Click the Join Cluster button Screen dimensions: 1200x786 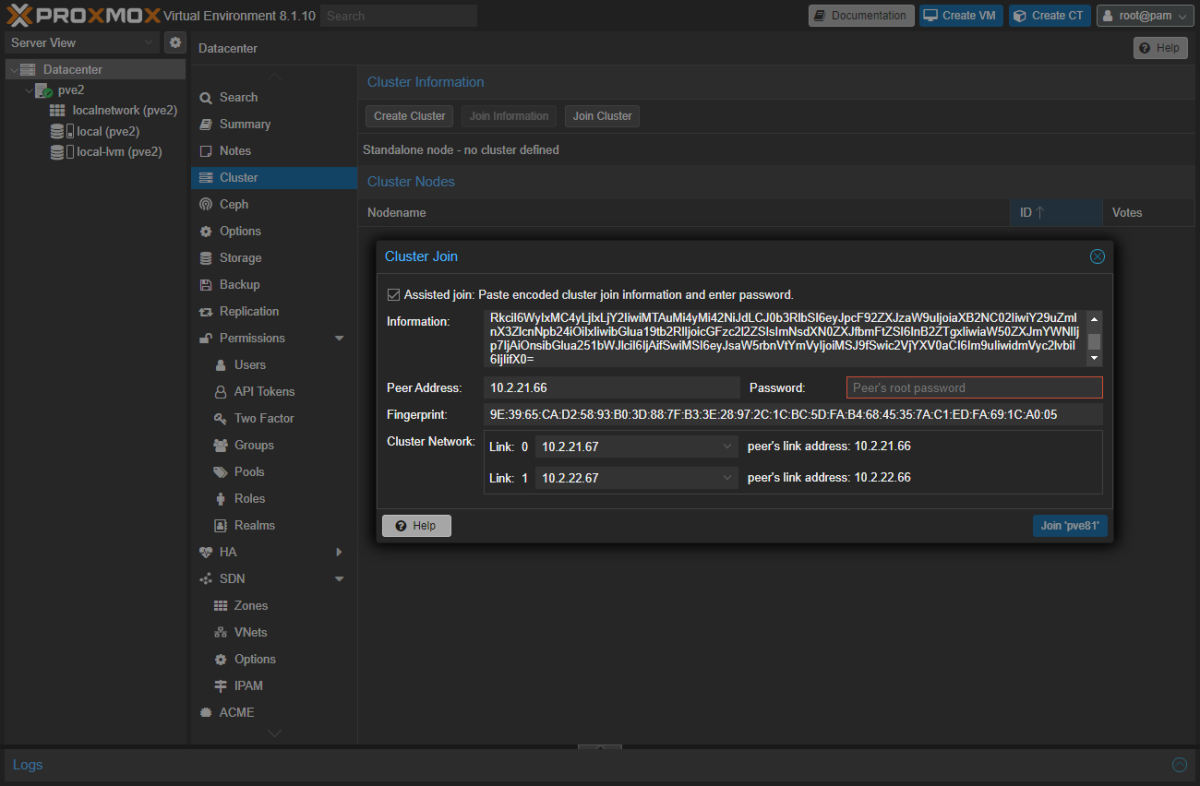pyautogui.click(x=602, y=116)
